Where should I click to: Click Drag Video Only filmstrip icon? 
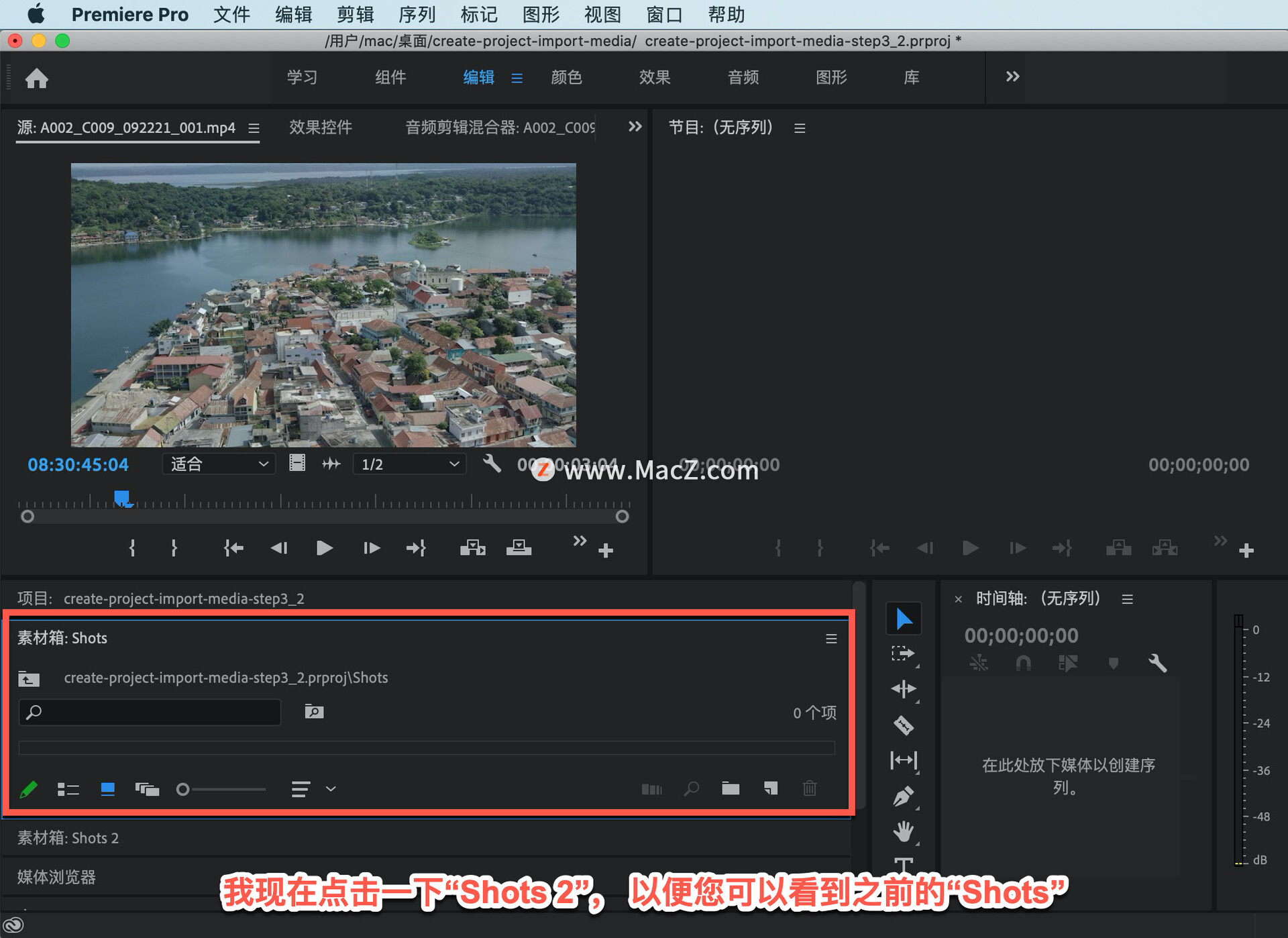click(297, 463)
